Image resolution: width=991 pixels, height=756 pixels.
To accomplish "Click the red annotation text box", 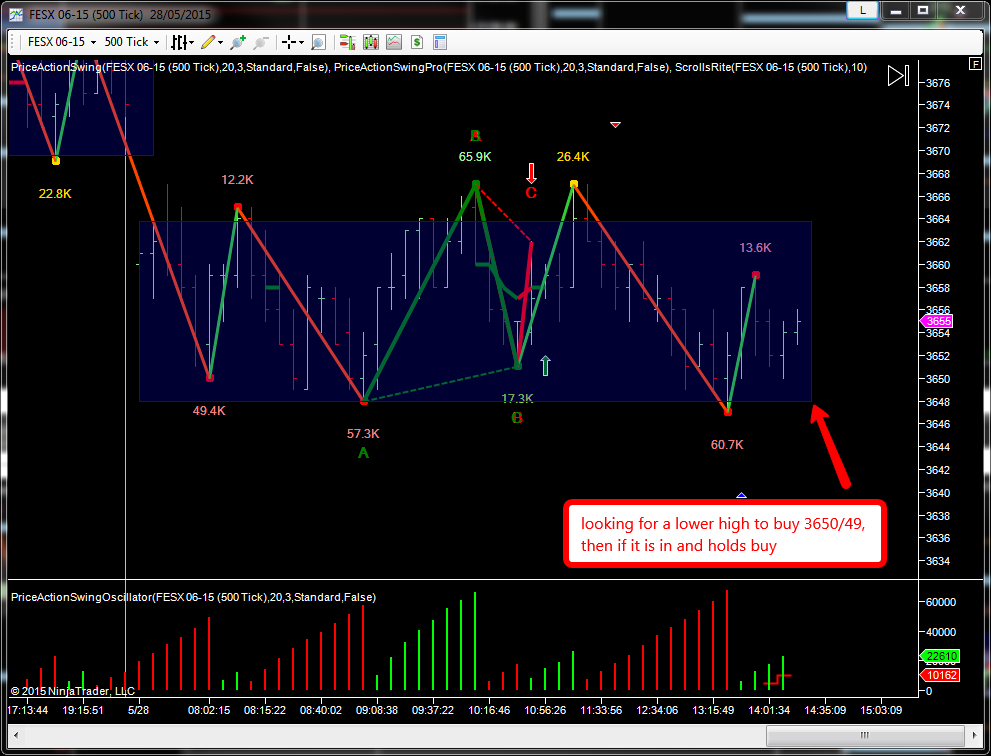I will tap(724, 534).
